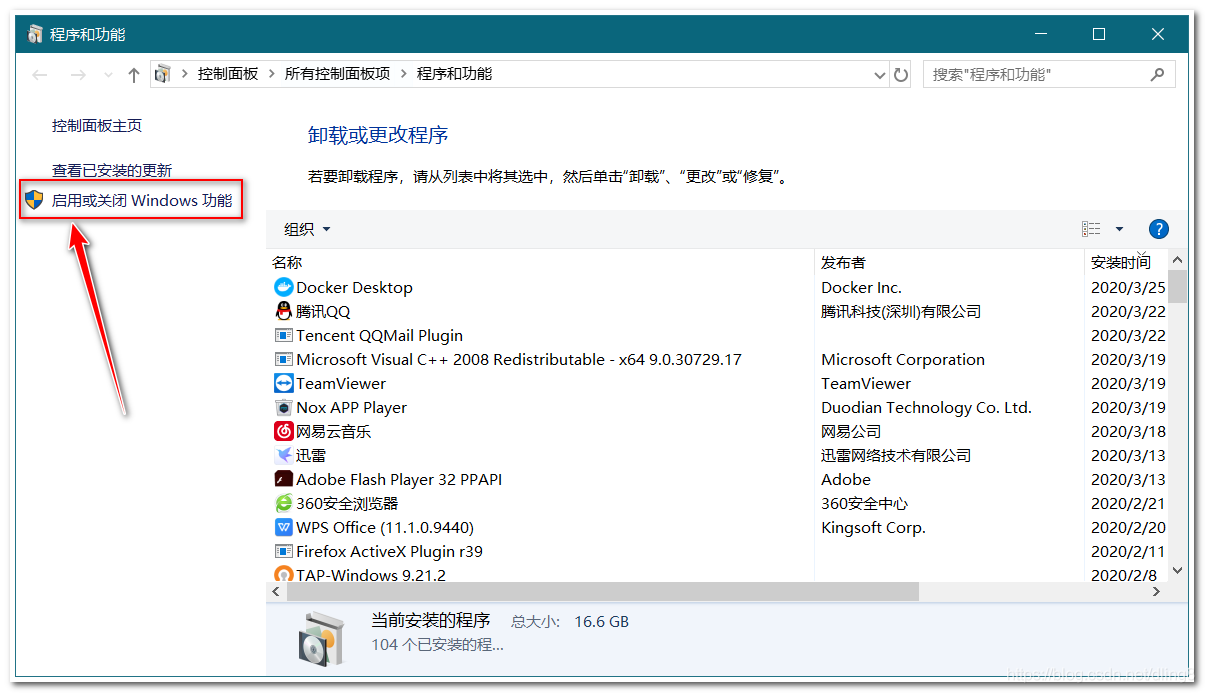Screen dimensions: 1205x693
Task: Select the 迅雷网络技术有限公司 publisher cell
Action: (x=896, y=455)
